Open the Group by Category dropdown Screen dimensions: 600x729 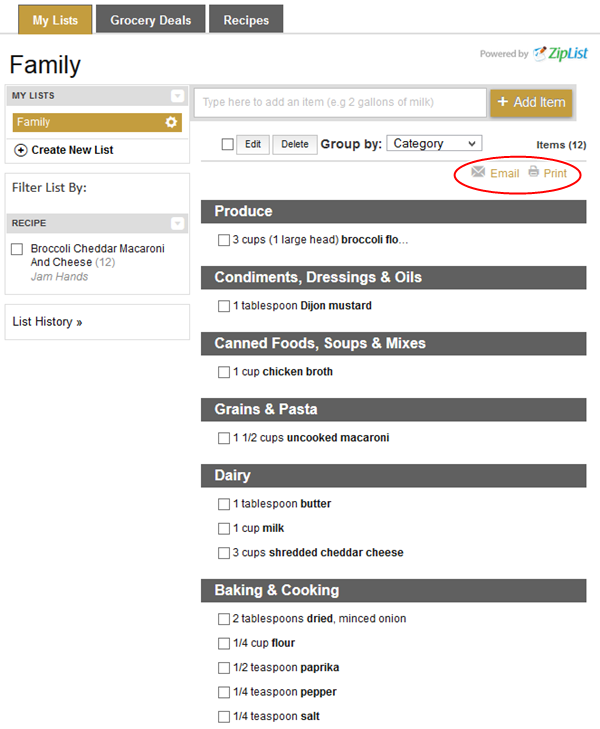click(x=434, y=143)
